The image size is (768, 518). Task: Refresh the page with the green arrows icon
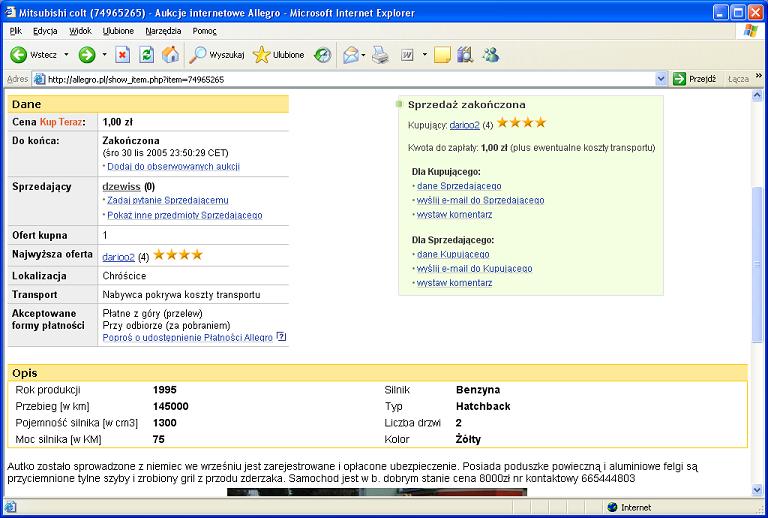point(146,55)
